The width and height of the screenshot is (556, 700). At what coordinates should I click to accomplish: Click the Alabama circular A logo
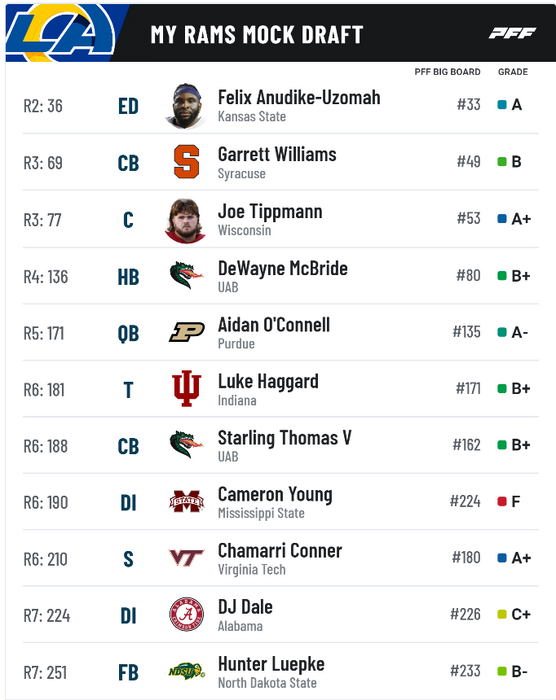click(x=186, y=615)
